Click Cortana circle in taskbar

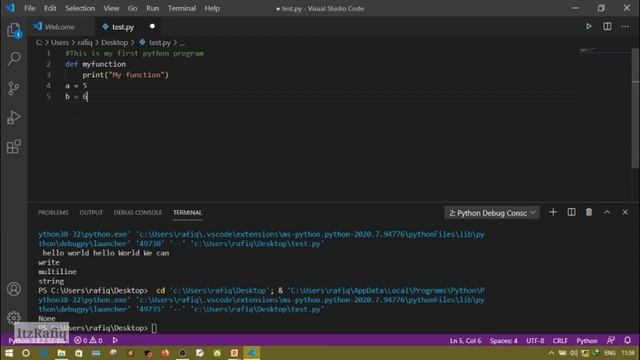[26, 353]
